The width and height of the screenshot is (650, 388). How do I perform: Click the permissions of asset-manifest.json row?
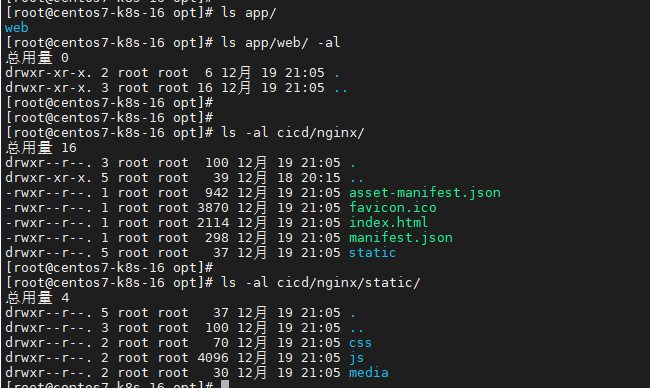(48, 193)
